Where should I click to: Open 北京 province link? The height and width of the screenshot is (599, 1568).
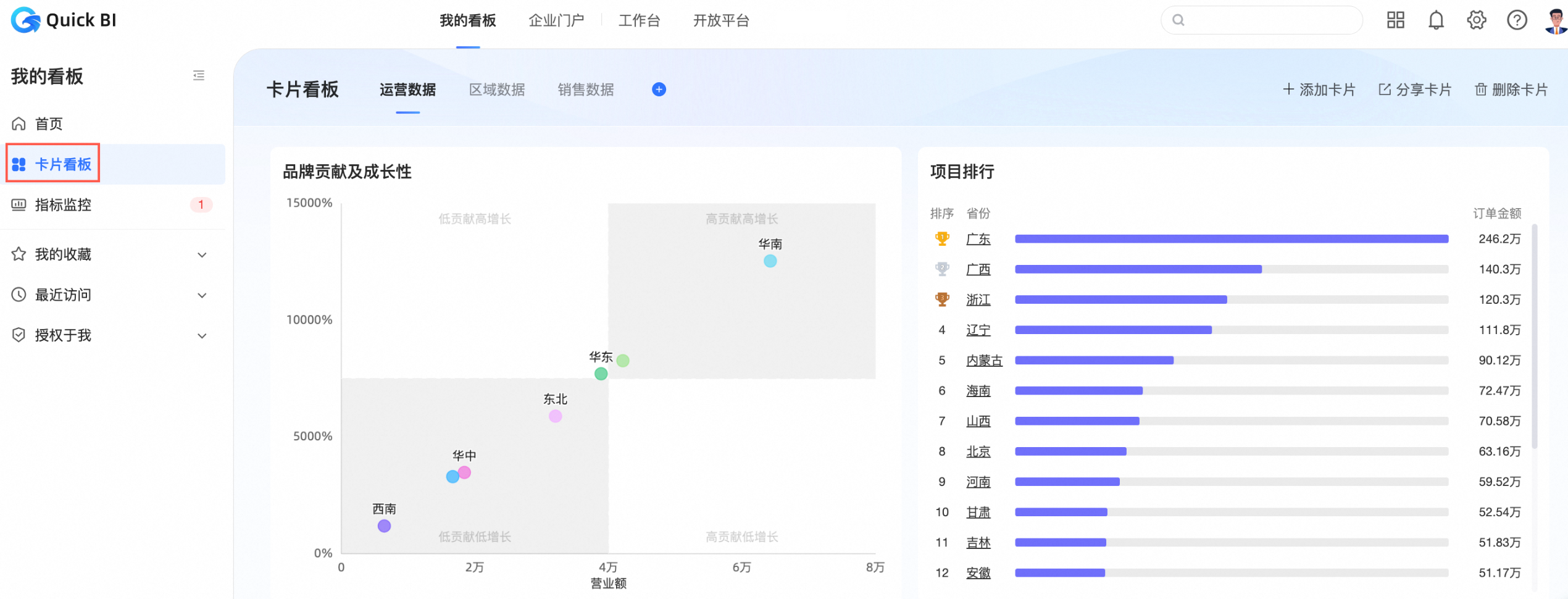[978, 451]
